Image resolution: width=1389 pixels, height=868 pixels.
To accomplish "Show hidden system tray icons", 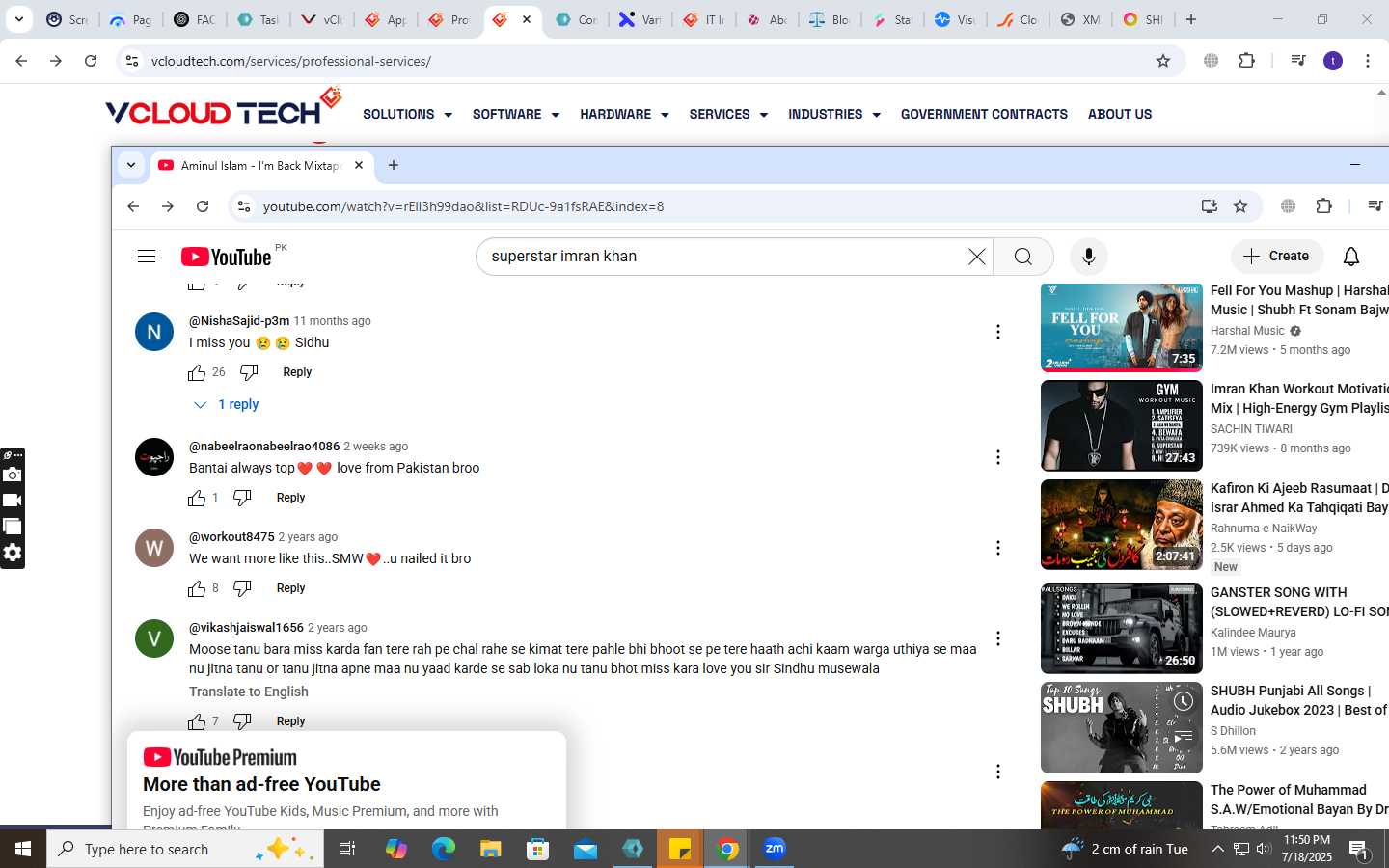I will click(1217, 849).
